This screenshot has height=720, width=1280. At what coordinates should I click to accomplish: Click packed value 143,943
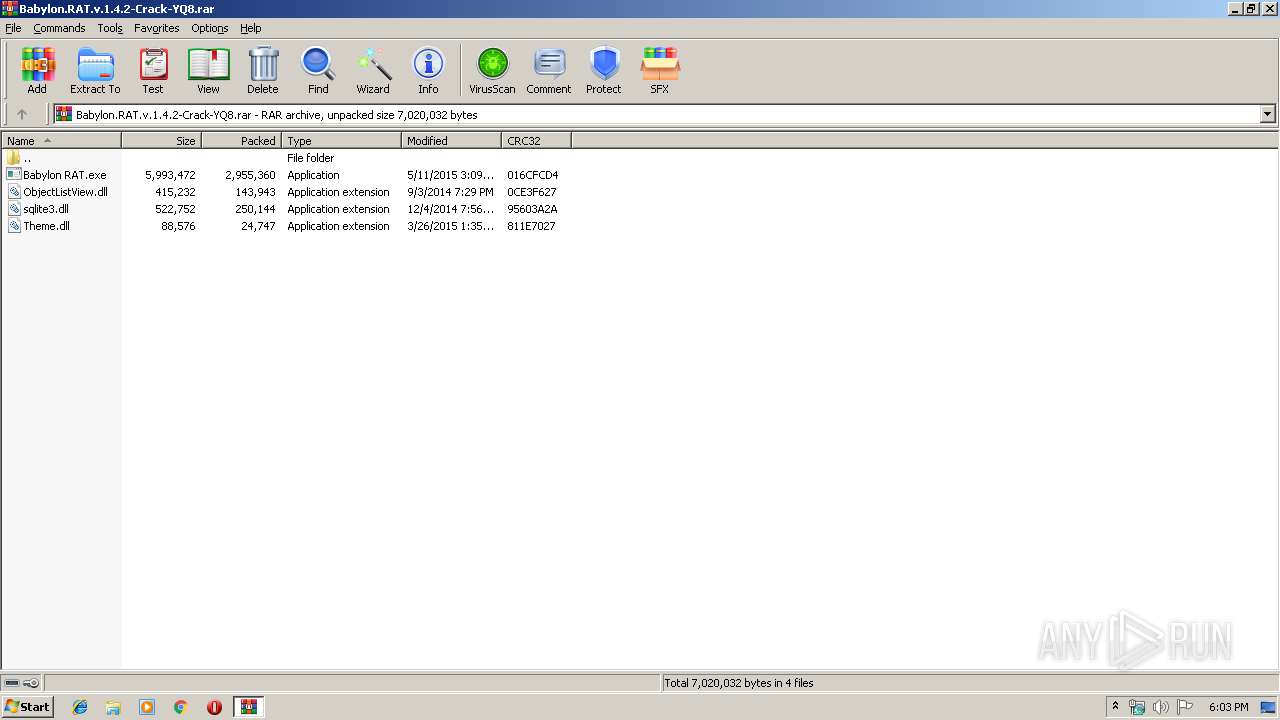(255, 192)
